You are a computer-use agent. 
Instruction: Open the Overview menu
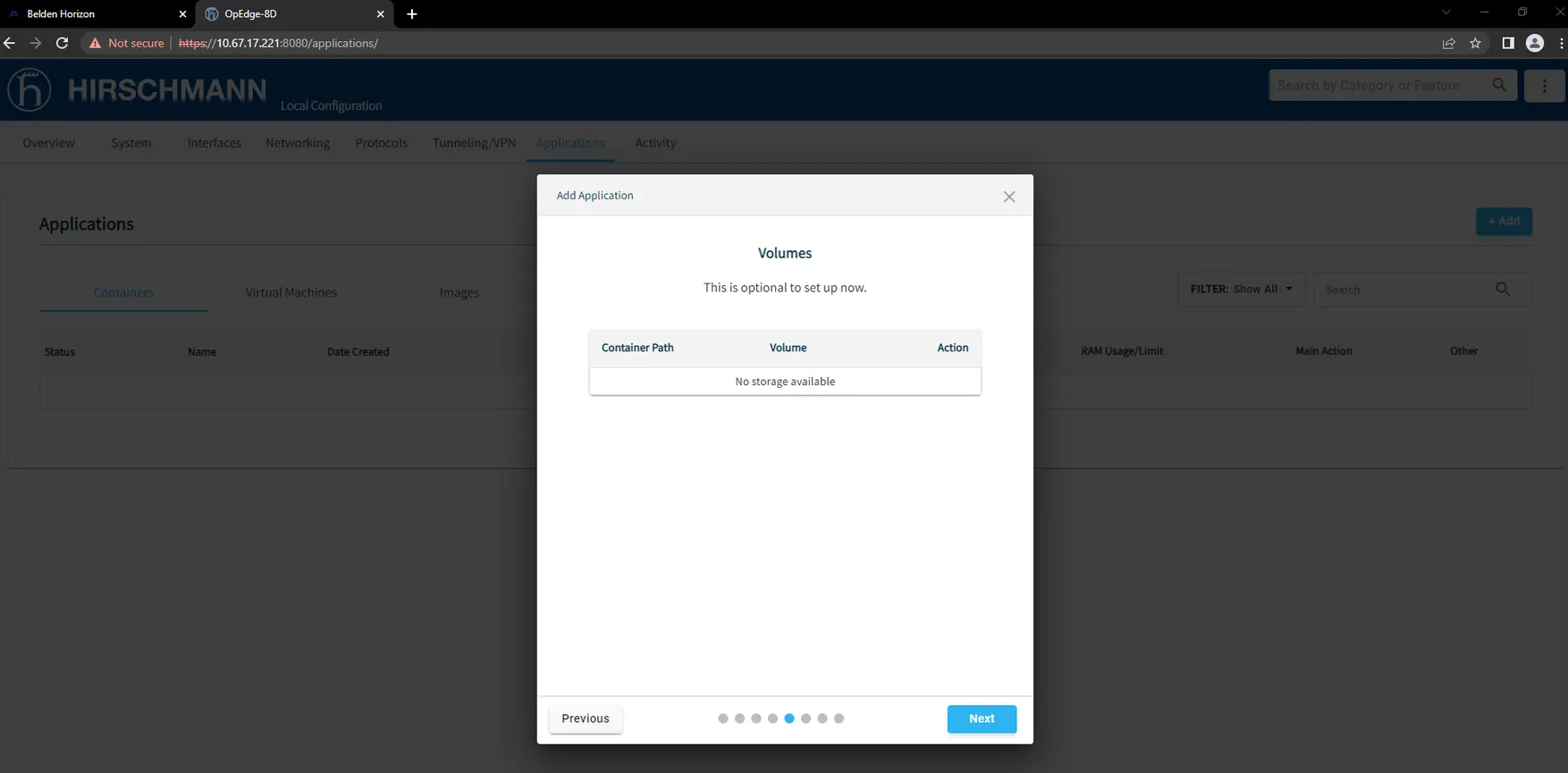pyautogui.click(x=49, y=143)
